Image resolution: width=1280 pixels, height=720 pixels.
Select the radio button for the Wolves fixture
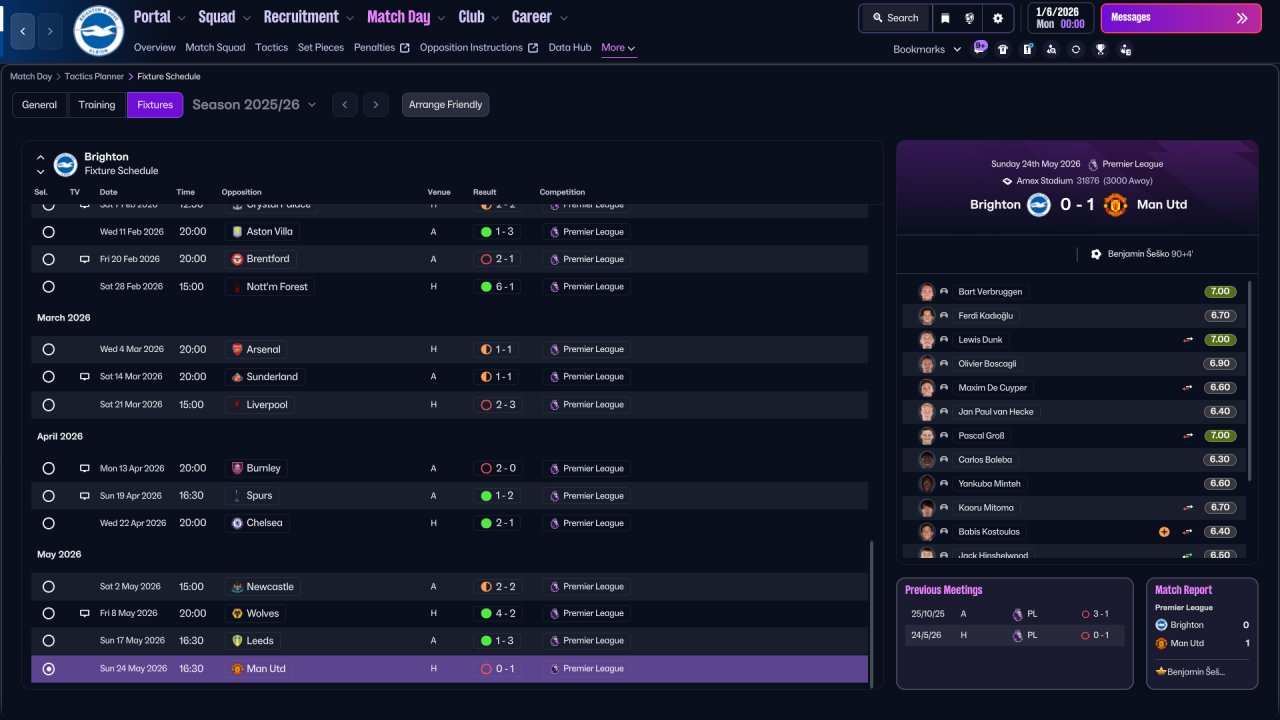point(48,613)
